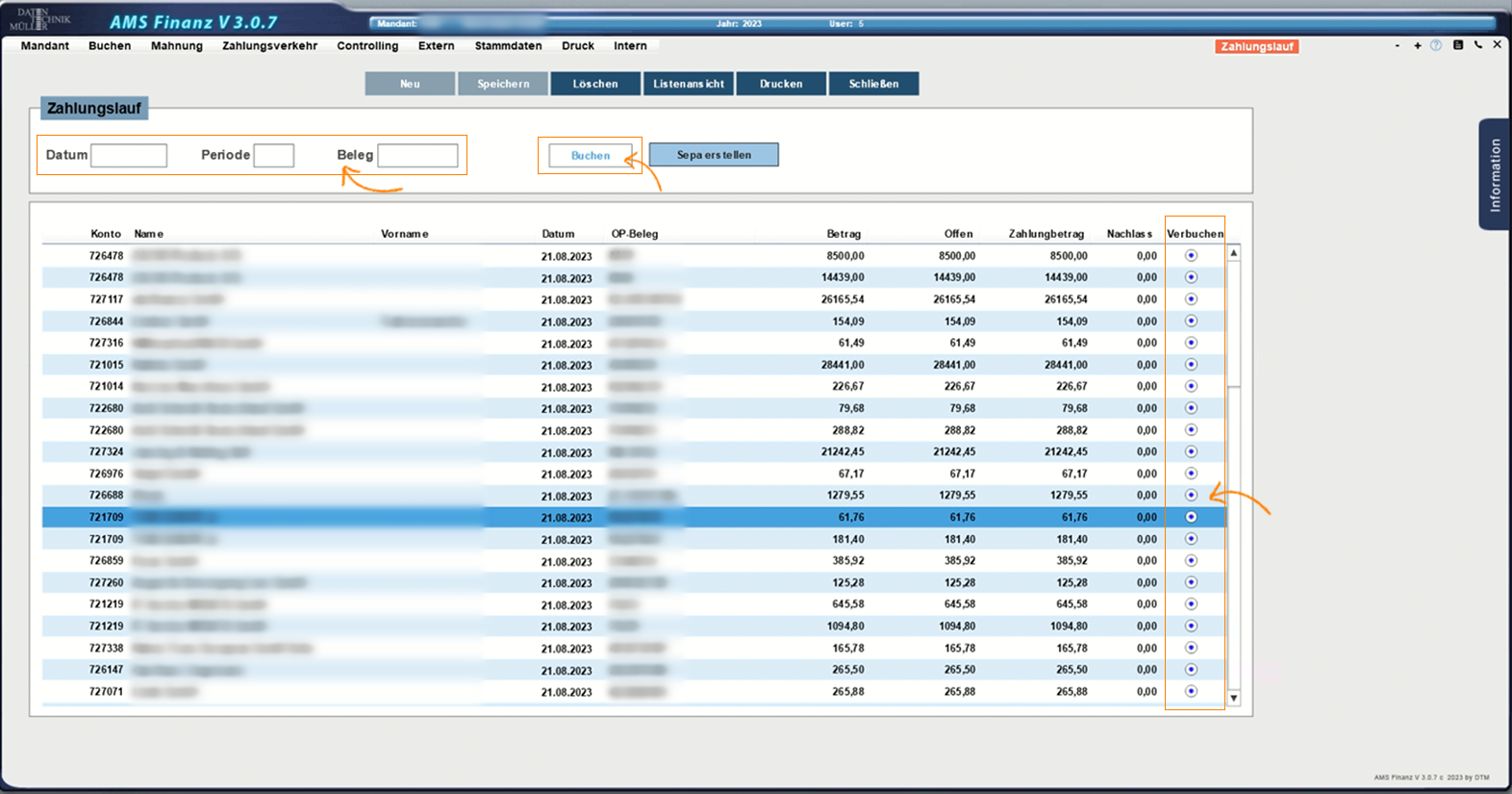Click the orange Zahlungslauf badge
This screenshot has height=794, width=1512.
pyautogui.click(x=1256, y=46)
